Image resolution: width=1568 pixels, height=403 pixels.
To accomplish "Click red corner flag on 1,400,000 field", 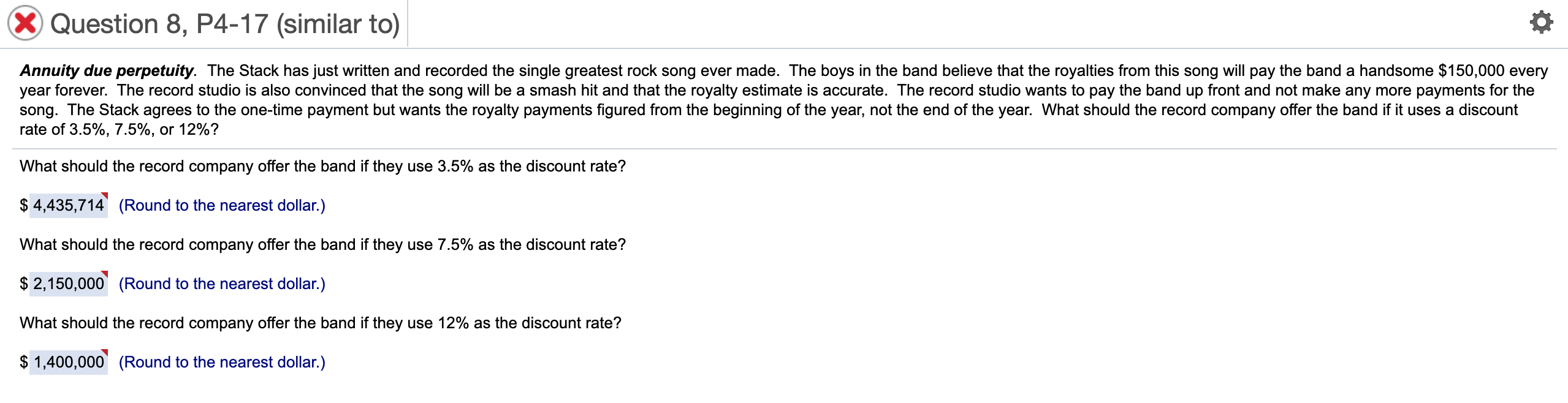I will pyautogui.click(x=105, y=352).
